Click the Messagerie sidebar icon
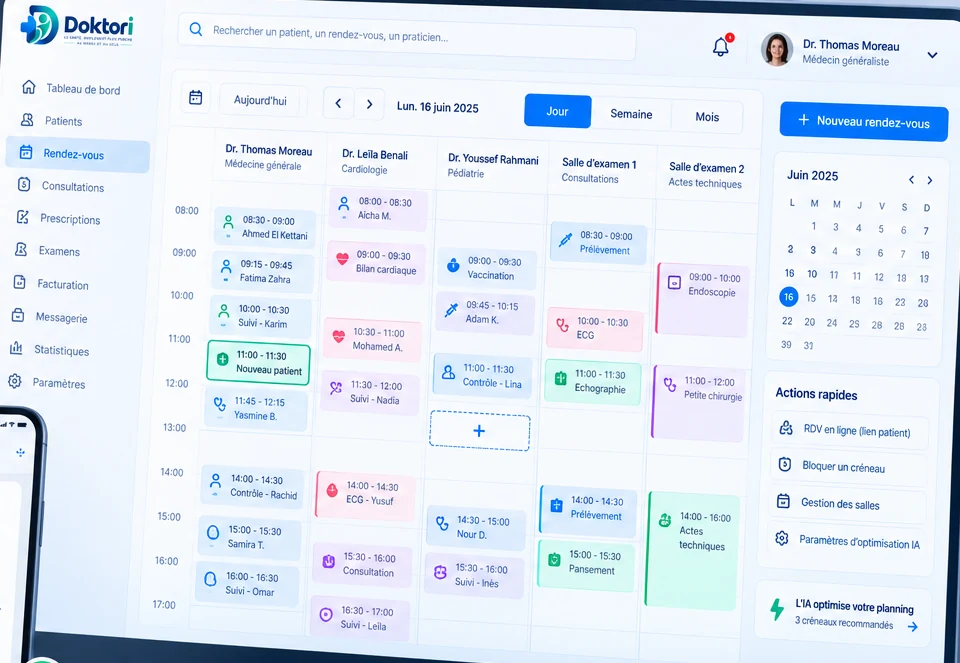 pos(18,315)
